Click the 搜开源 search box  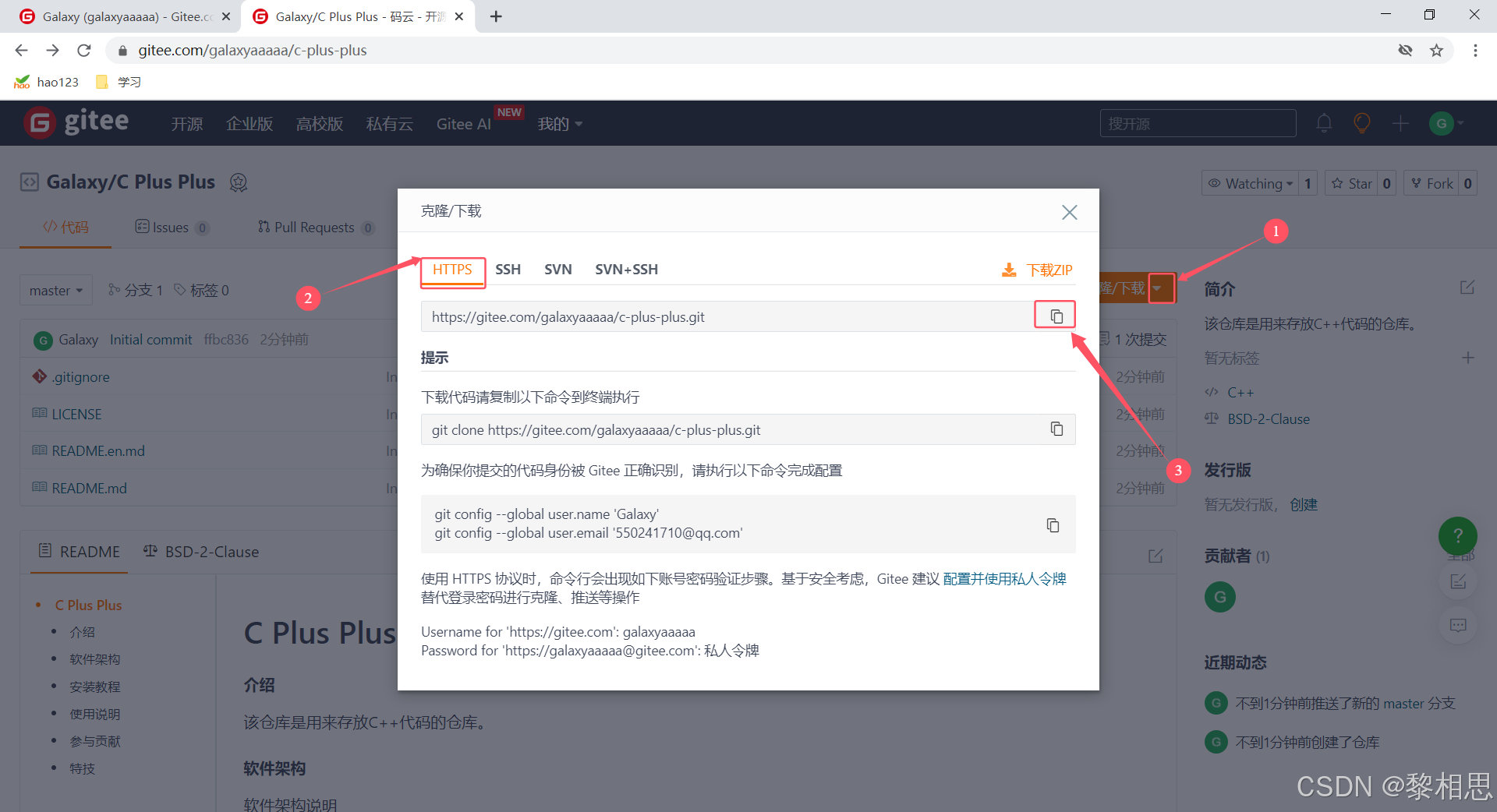tap(1198, 123)
